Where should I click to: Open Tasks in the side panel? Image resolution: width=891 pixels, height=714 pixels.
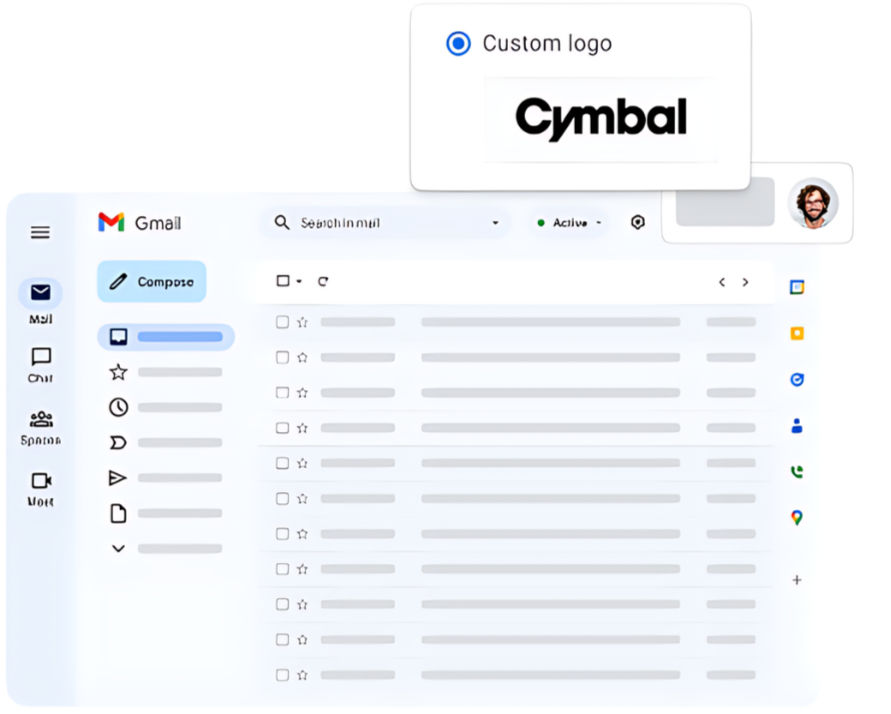point(797,379)
